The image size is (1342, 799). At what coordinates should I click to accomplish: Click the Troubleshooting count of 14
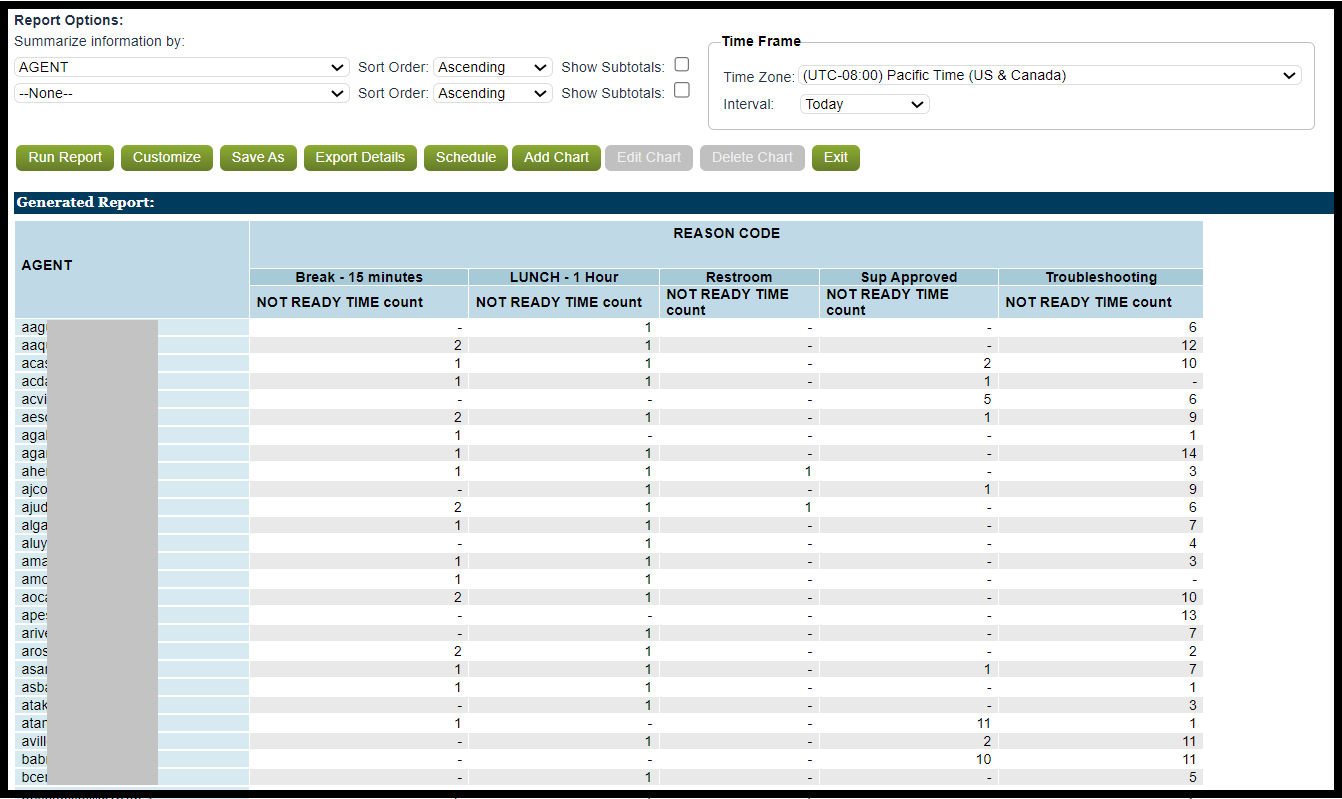click(x=1188, y=453)
